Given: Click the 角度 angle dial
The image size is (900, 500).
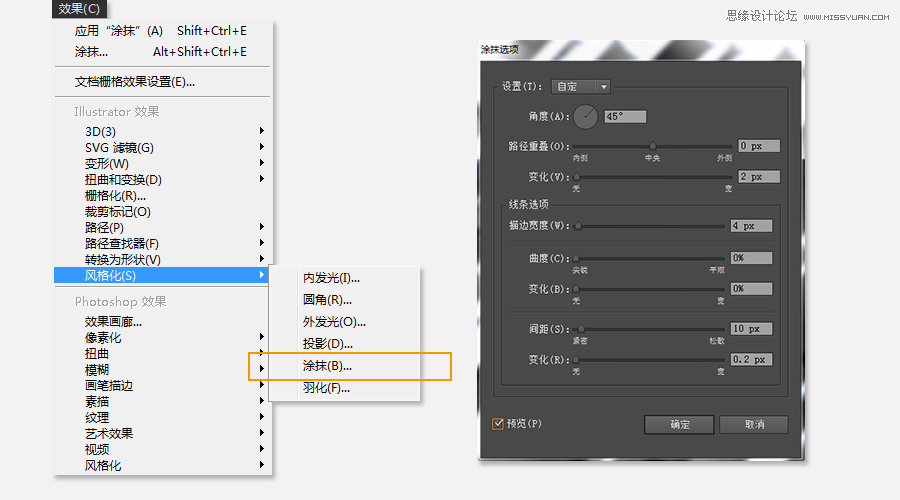Looking at the screenshot, I should tap(586, 117).
